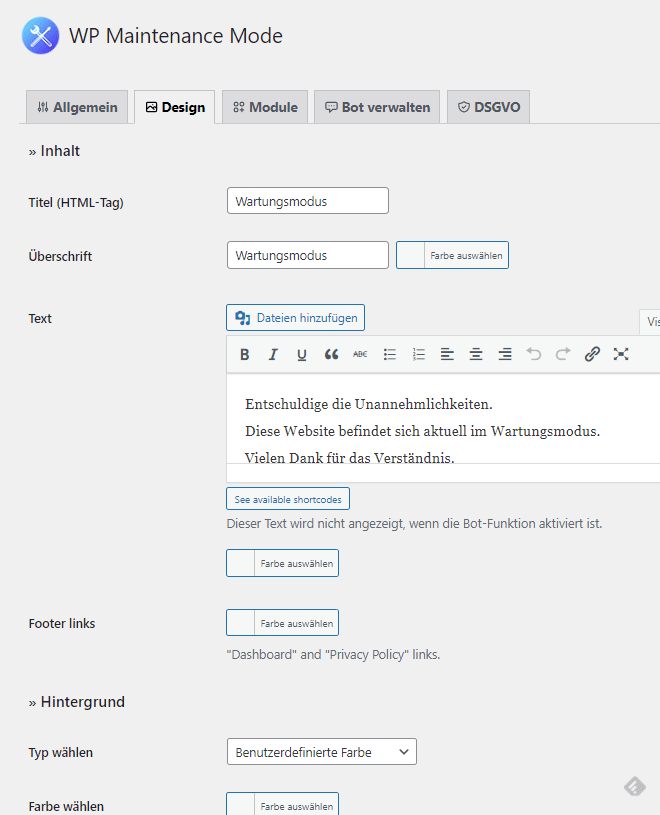Insert a blockquote in the editor
This screenshot has height=815, width=660.
(331, 354)
